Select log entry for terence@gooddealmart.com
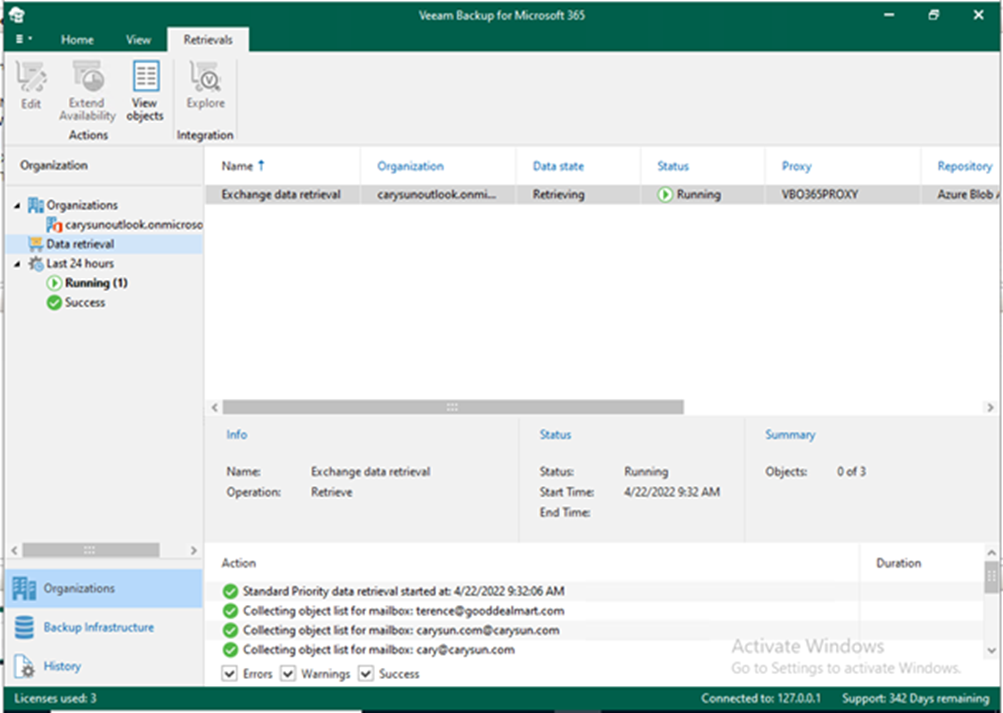1003x713 pixels. coord(403,611)
